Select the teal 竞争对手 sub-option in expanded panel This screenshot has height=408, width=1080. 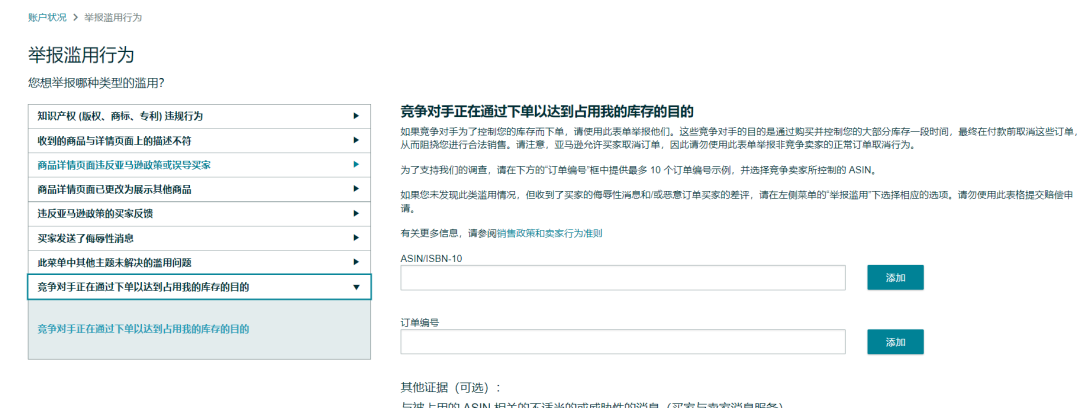(x=143, y=328)
